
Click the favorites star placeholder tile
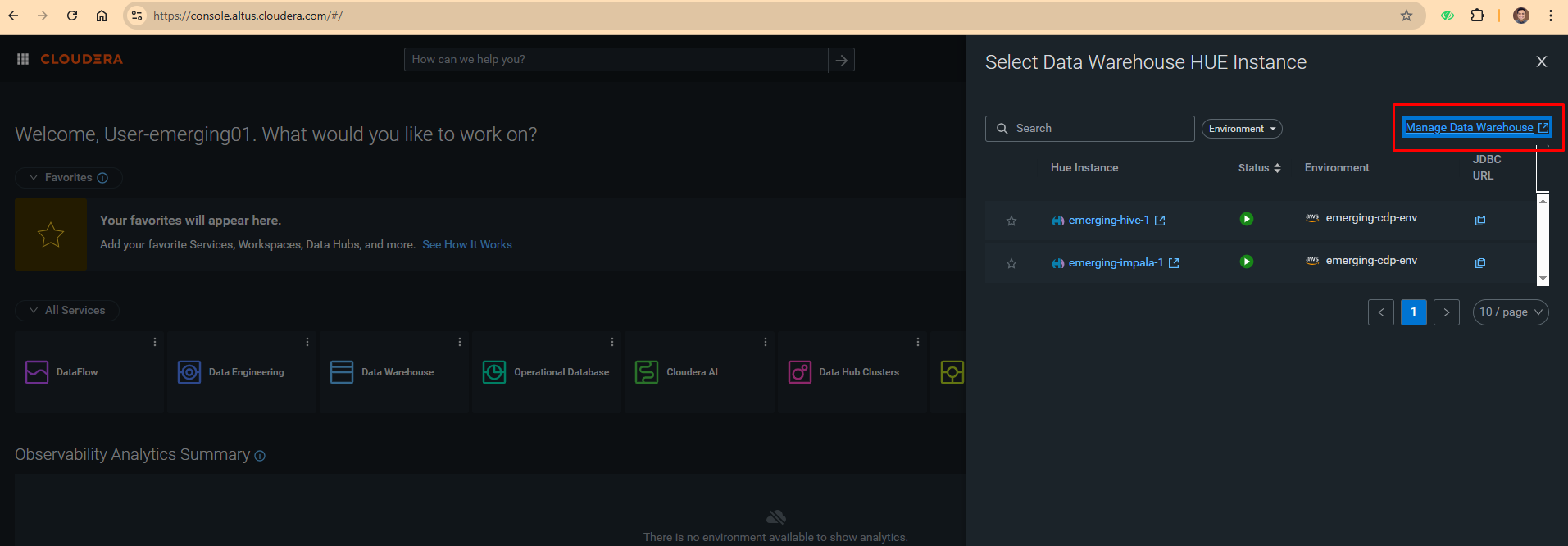click(x=51, y=234)
